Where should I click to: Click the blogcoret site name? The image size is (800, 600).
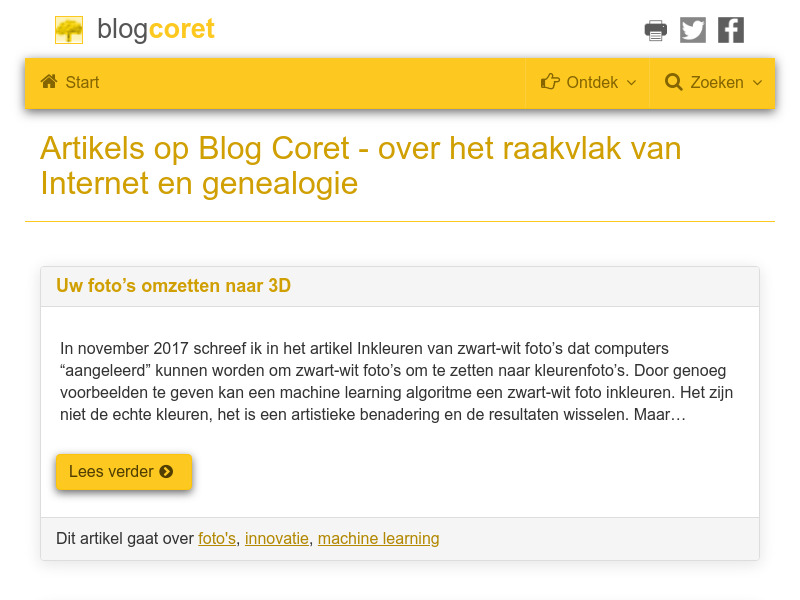[156, 29]
